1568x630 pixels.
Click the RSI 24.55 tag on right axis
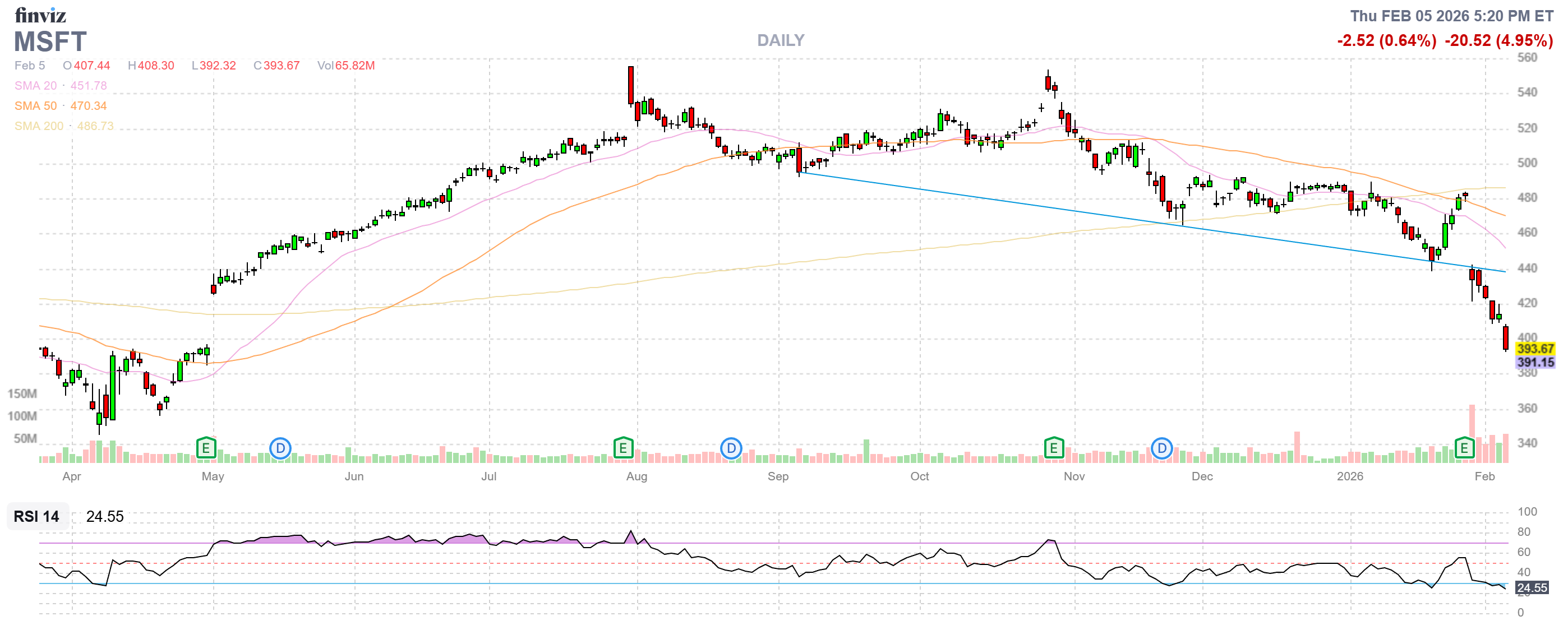click(1532, 587)
